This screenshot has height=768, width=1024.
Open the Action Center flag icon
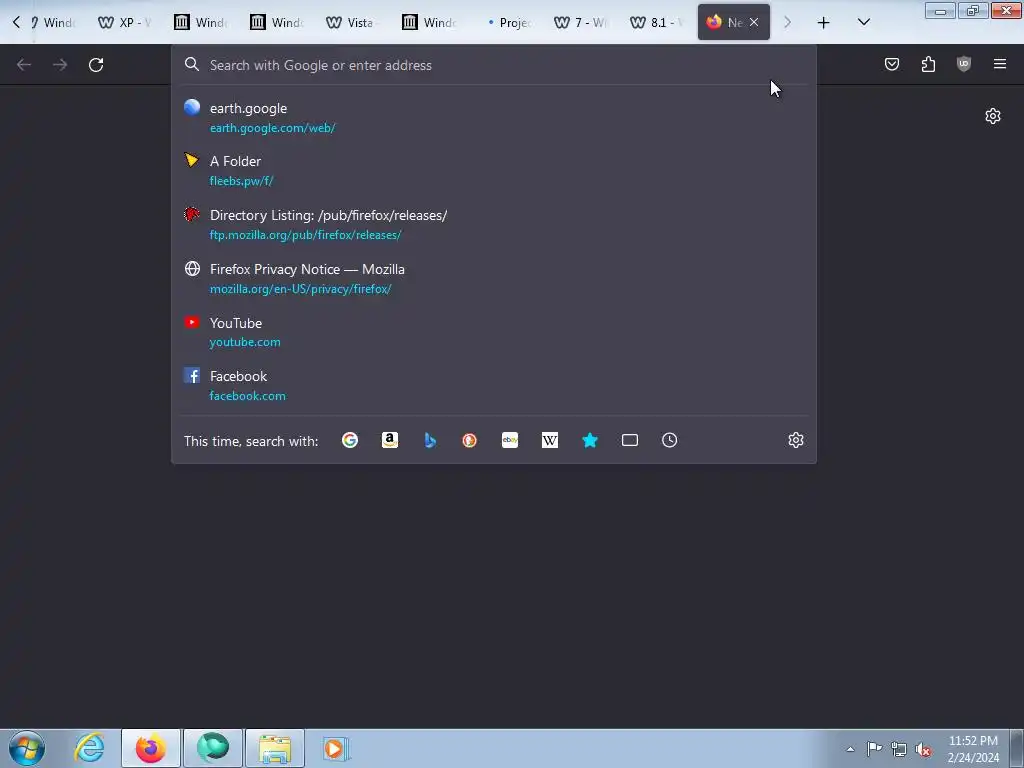pos(874,749)
